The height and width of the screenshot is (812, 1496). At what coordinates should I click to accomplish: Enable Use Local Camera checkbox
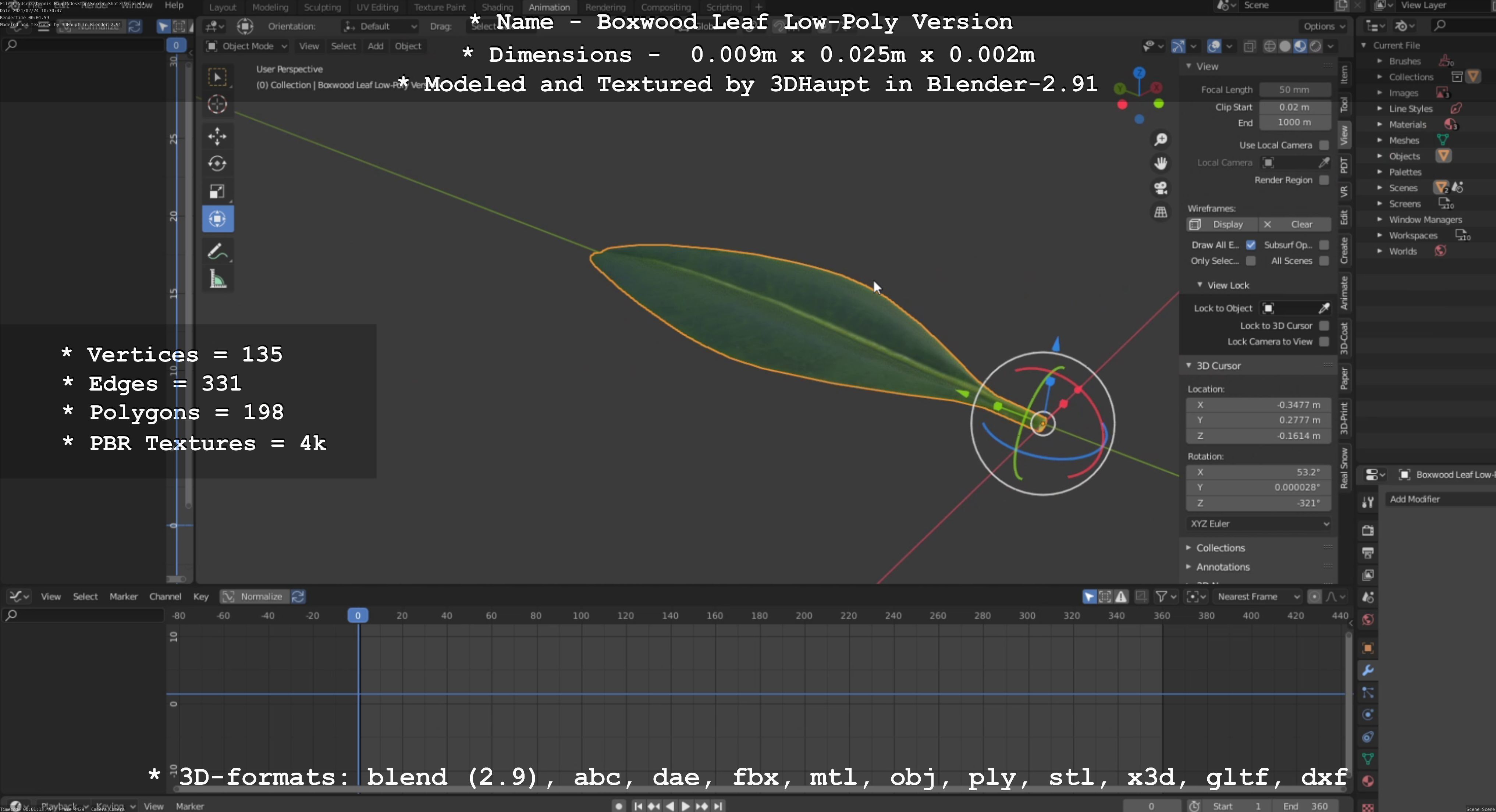(x=1323, y=145)
